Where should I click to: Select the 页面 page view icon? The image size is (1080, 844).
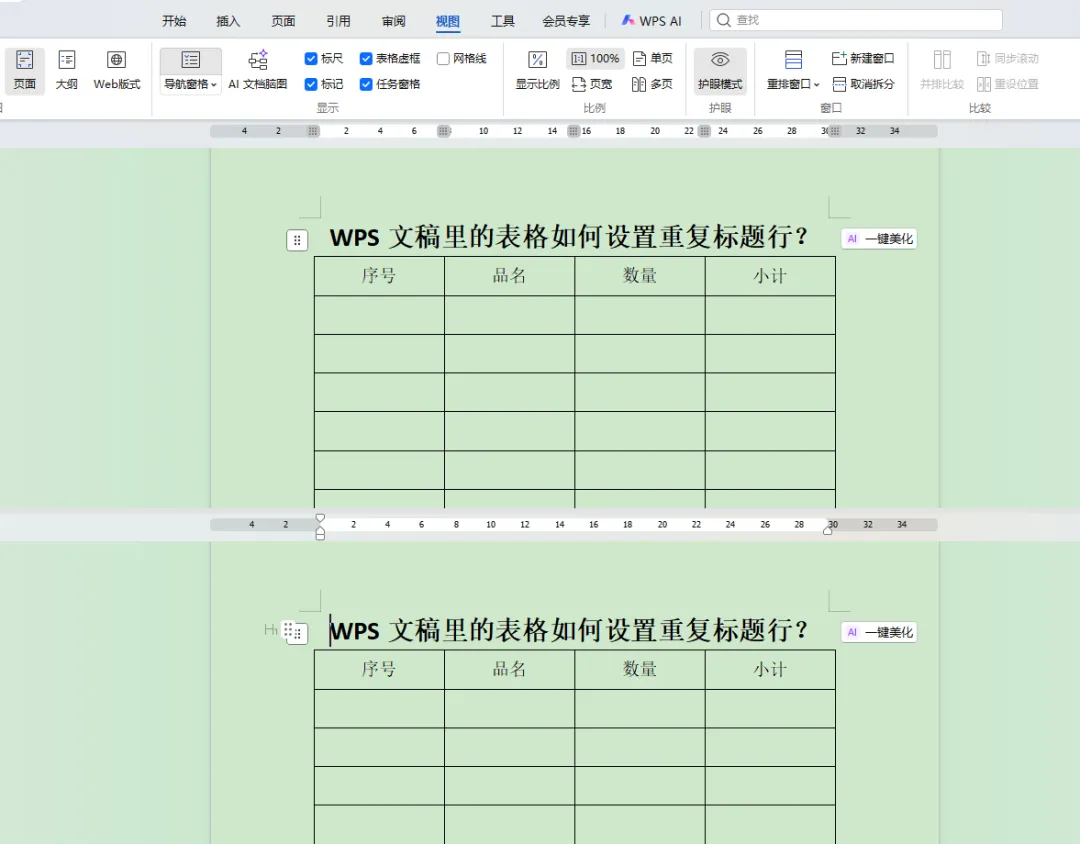(x=25, y=70)
